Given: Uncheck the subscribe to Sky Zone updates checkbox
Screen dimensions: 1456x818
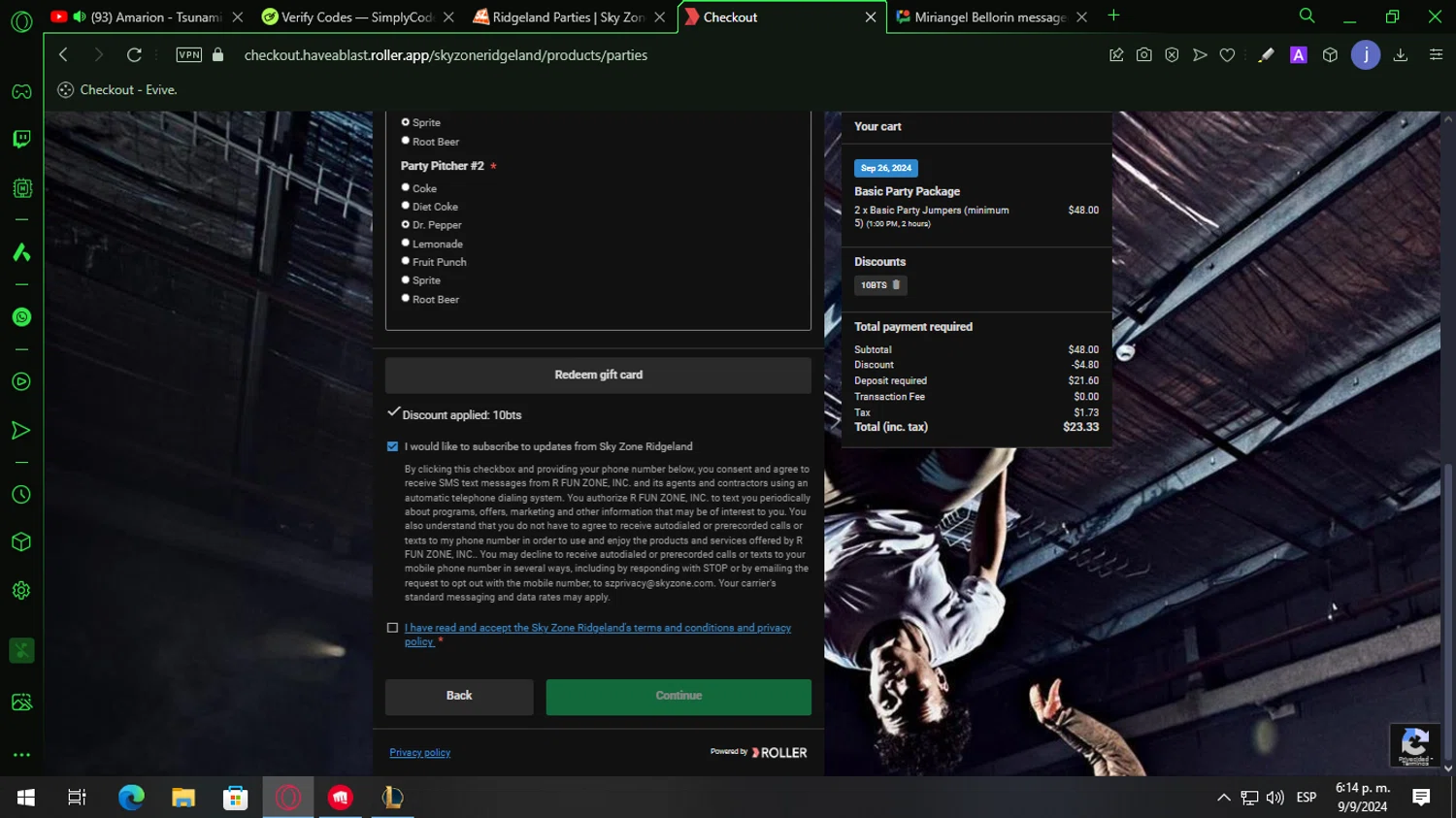Looking at the screenshot, I should tap(392, 446).
